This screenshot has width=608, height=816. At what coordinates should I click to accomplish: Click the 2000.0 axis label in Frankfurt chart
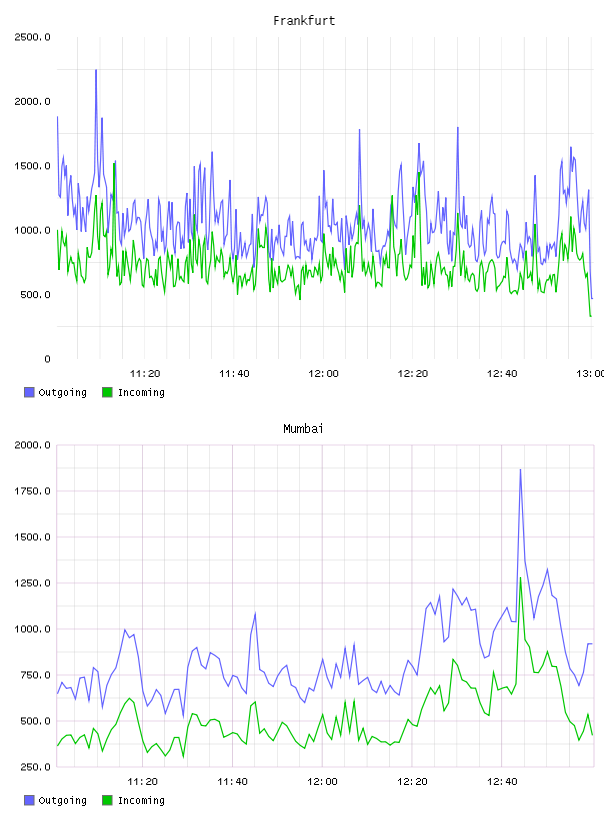tap(32, 101)
